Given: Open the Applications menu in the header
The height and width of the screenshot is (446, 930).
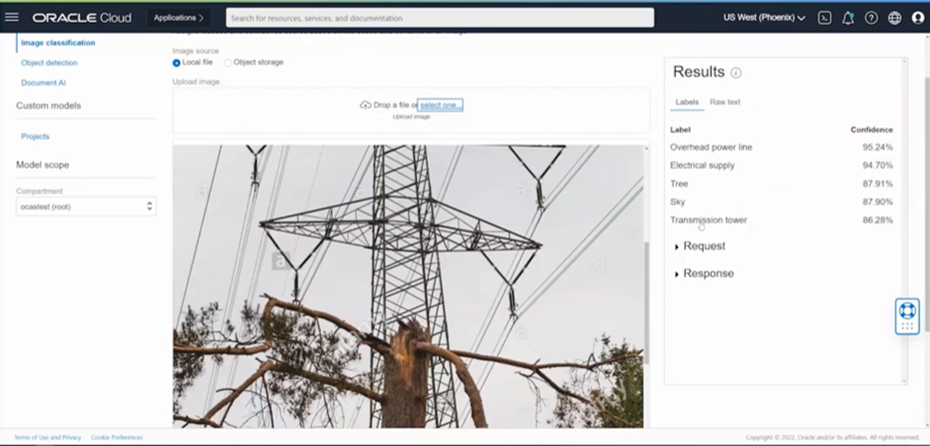Looking at the screenshot, I should (x=178, y=18).
